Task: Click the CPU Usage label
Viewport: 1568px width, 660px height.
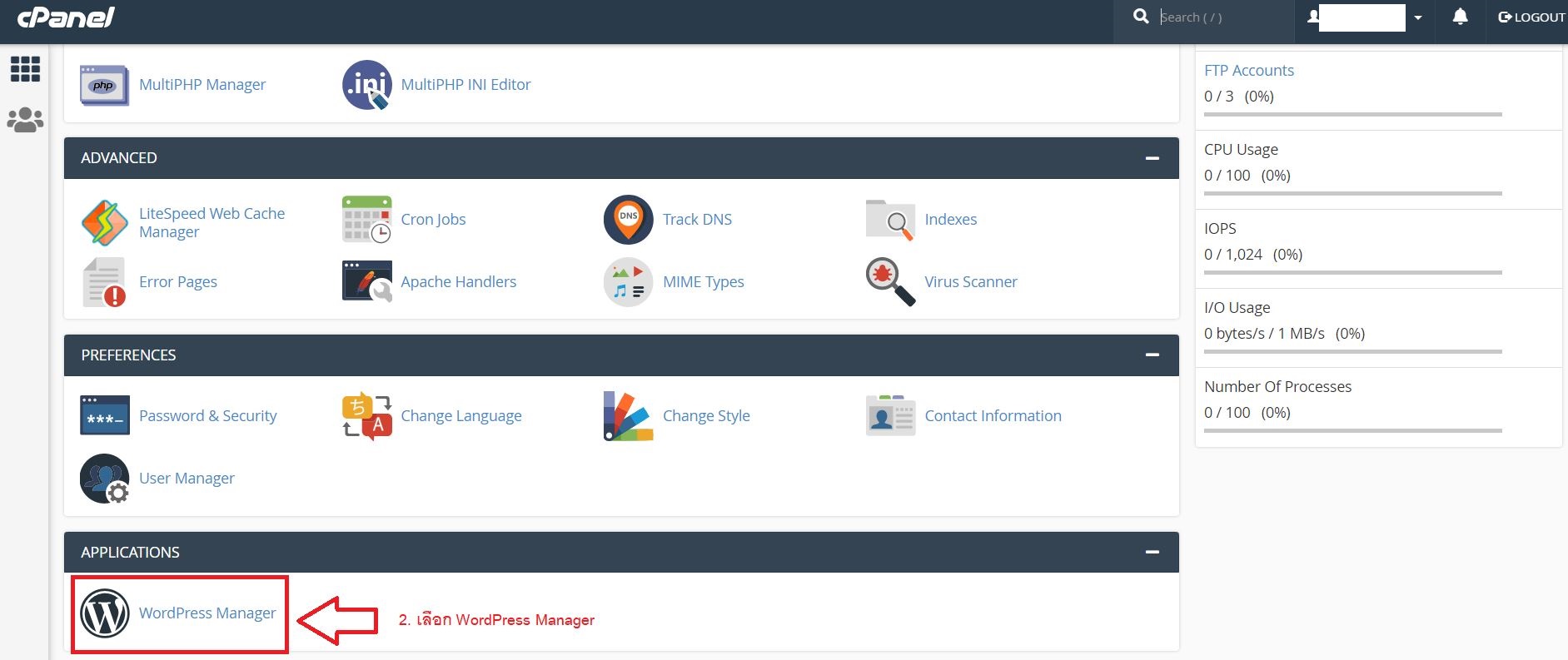Action: (1241, 150)
